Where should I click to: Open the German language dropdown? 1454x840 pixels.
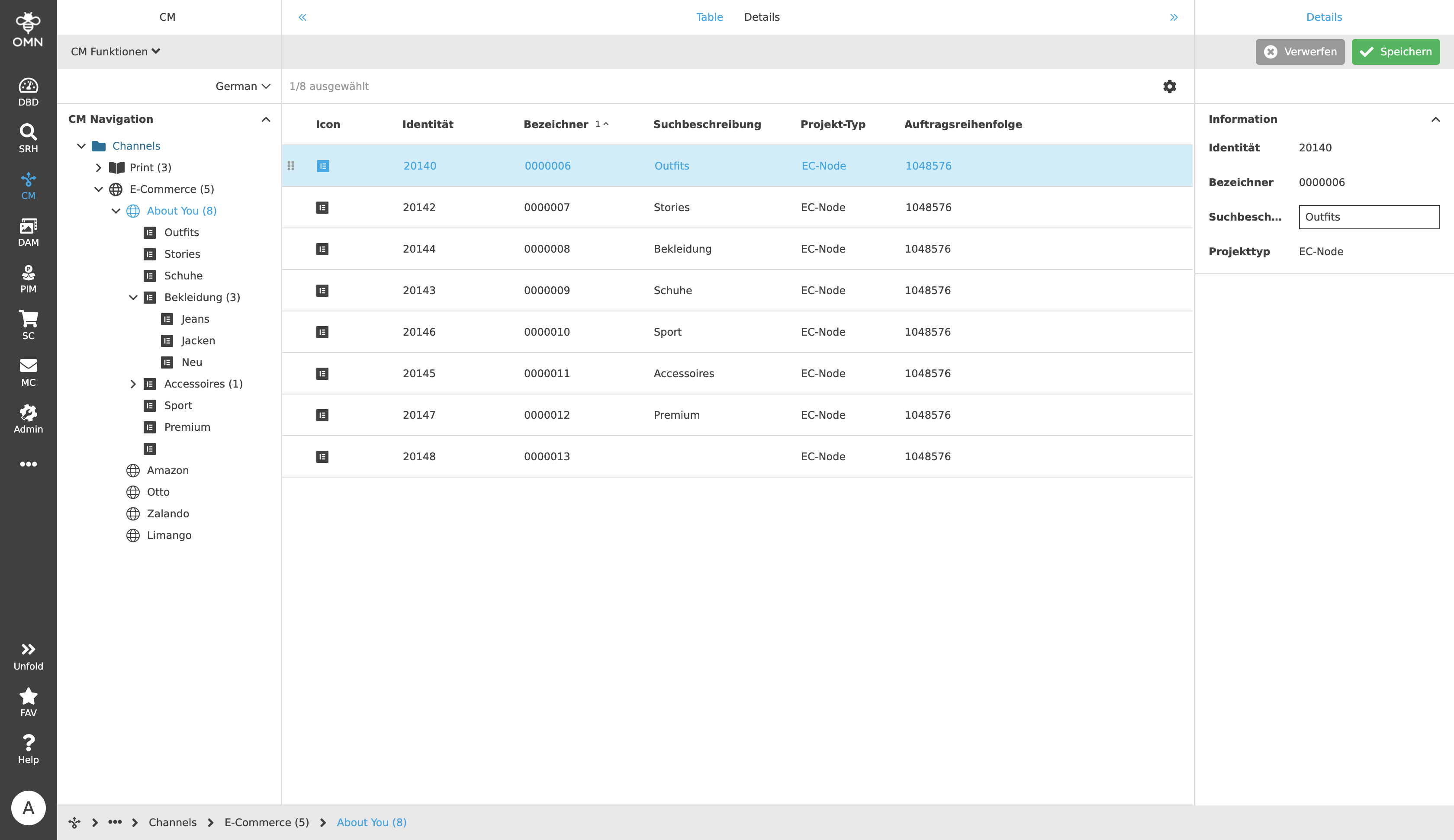(x=242, y=87)
